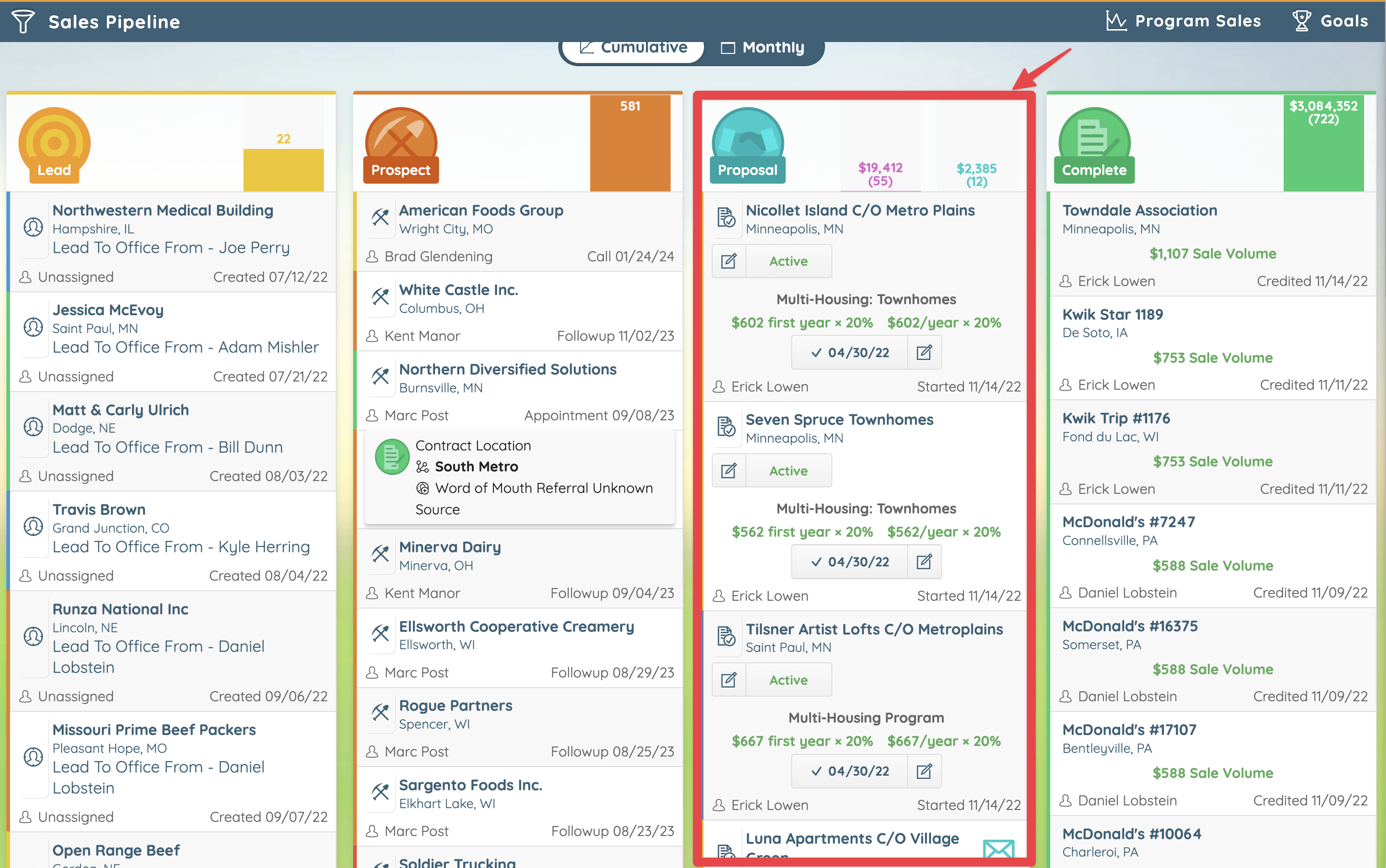Toggle the Active status for Tilsner Artist Lofts
Screen dimensions: 1386x868
pos(788,680)
